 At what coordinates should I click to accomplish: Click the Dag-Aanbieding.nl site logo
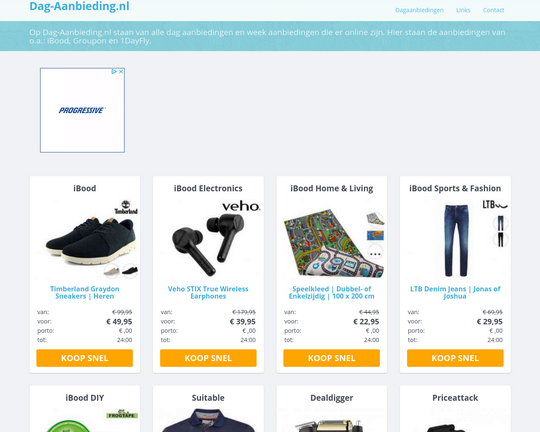click(80, 6)
